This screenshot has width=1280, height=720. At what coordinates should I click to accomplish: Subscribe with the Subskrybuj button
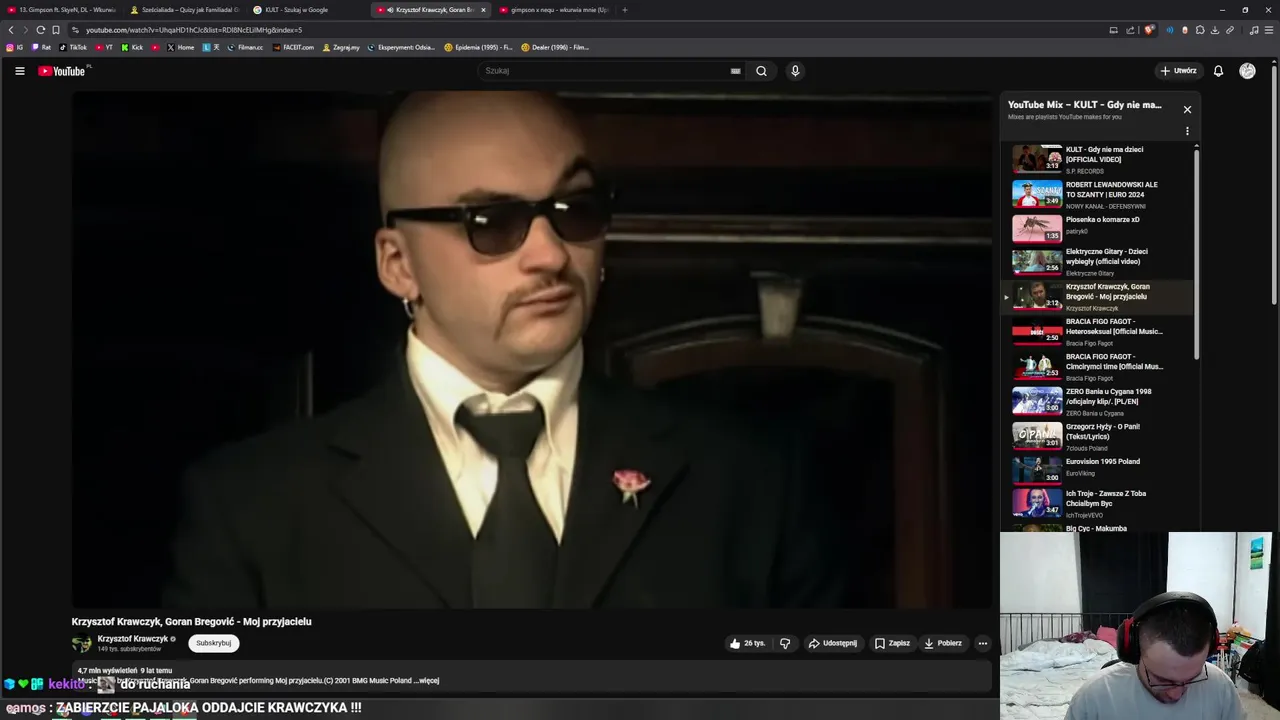(x=214, y=643)
